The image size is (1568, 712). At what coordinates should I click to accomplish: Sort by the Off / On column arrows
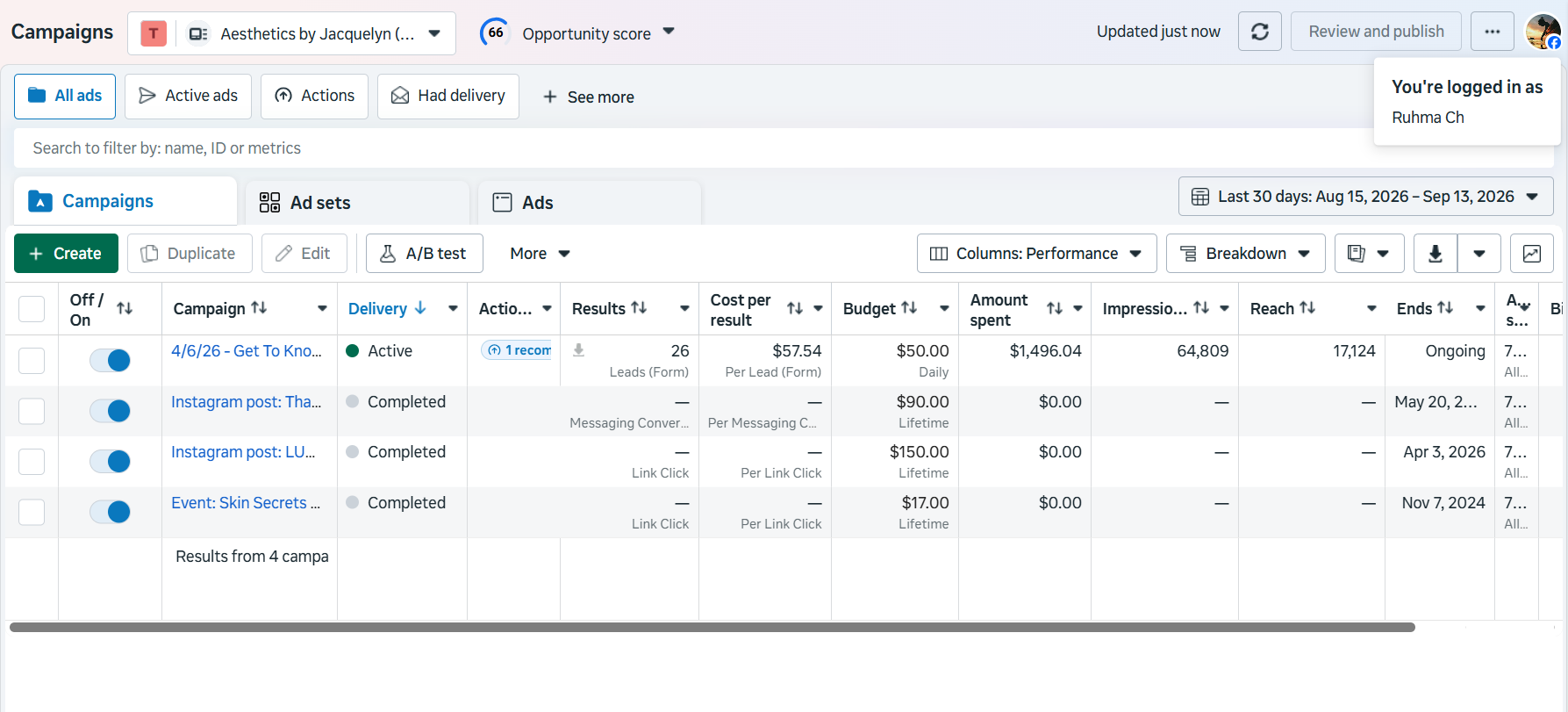click(125, 308)
